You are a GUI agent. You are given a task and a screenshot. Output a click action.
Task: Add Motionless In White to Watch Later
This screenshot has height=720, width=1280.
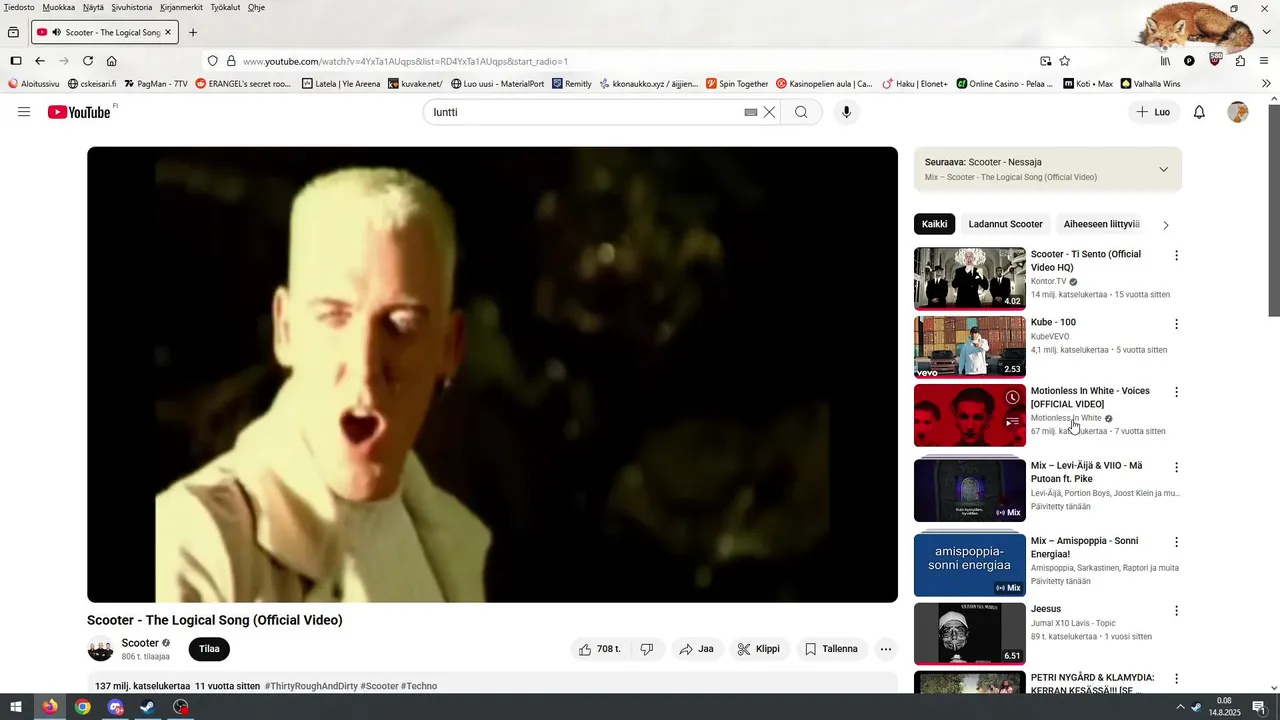1012,398
